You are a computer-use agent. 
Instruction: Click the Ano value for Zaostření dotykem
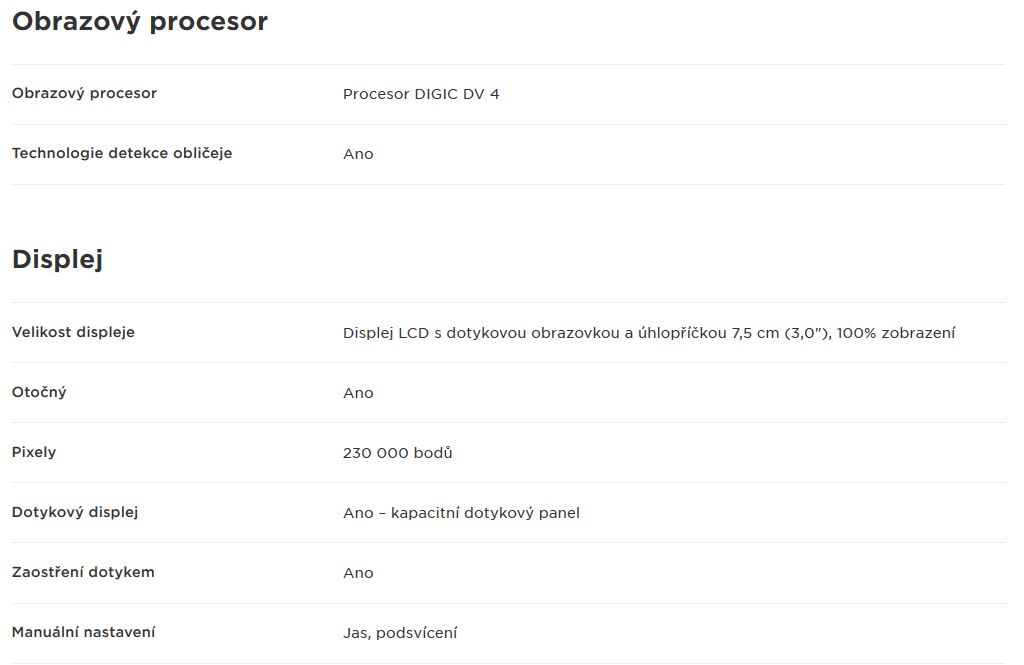pyautogui.click(x=359, y=574)
